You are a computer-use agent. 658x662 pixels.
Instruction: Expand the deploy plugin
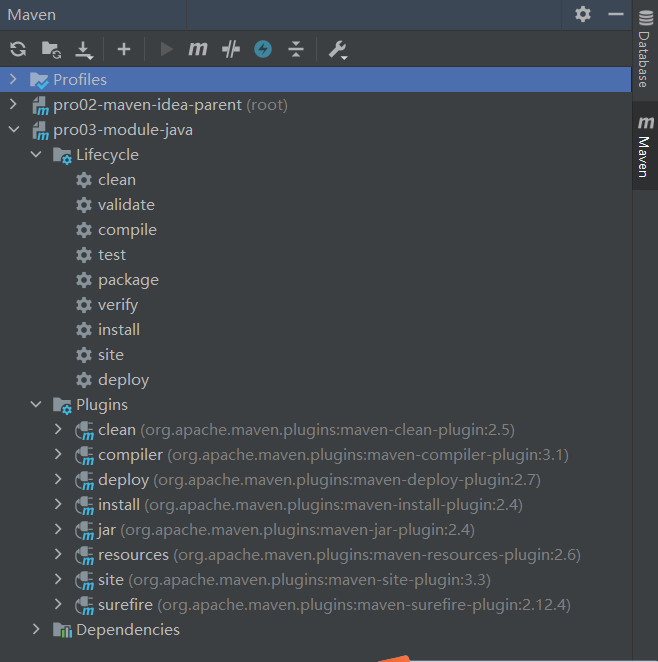58,479
